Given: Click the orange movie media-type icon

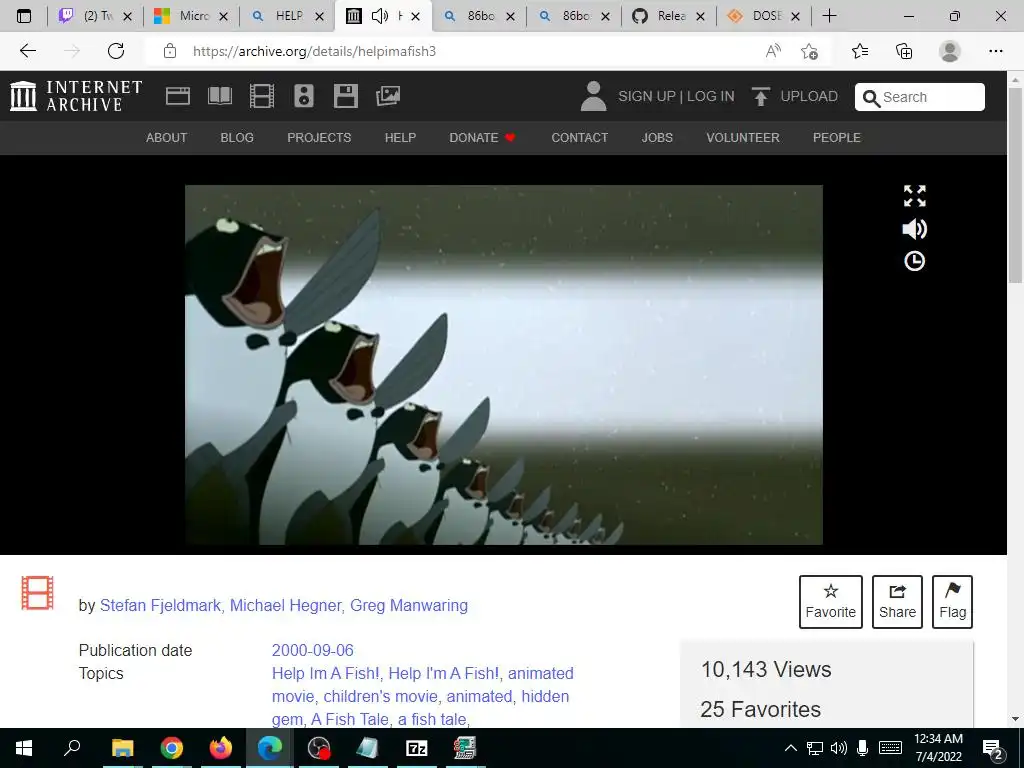Looking at the screenshot, I should coord(37,592).
